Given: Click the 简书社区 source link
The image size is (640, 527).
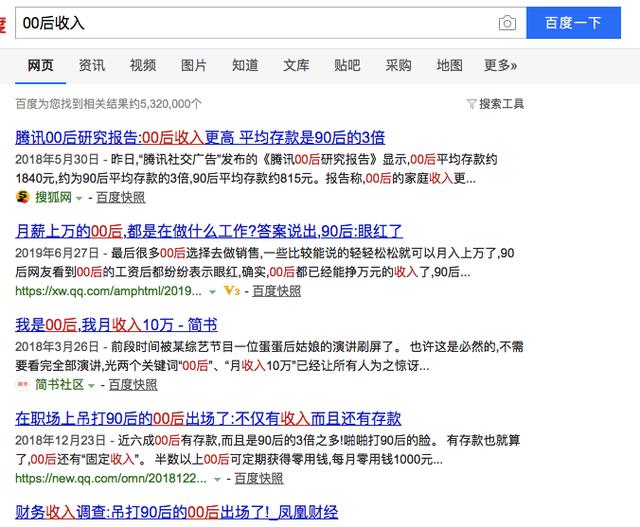Looking at the screenshot, I should point(60,385).
